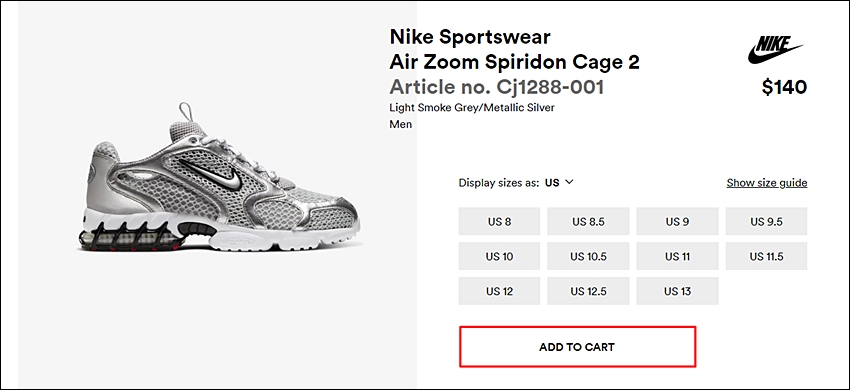This screenshot has width=850, height=390.
Task: Select size US 11
Action: tap(677, 256)
